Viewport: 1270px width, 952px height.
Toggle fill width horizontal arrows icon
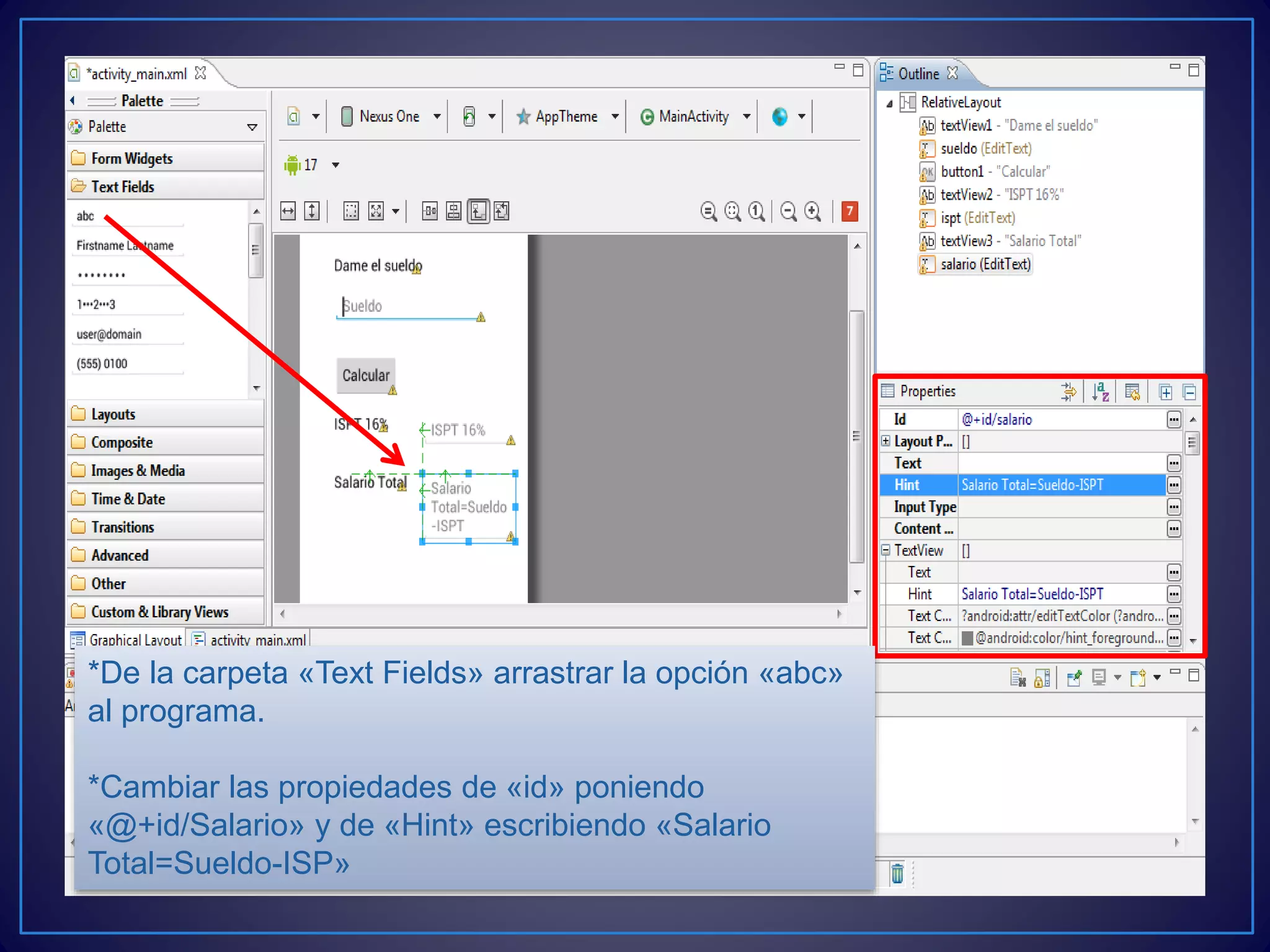pos(288,211)
